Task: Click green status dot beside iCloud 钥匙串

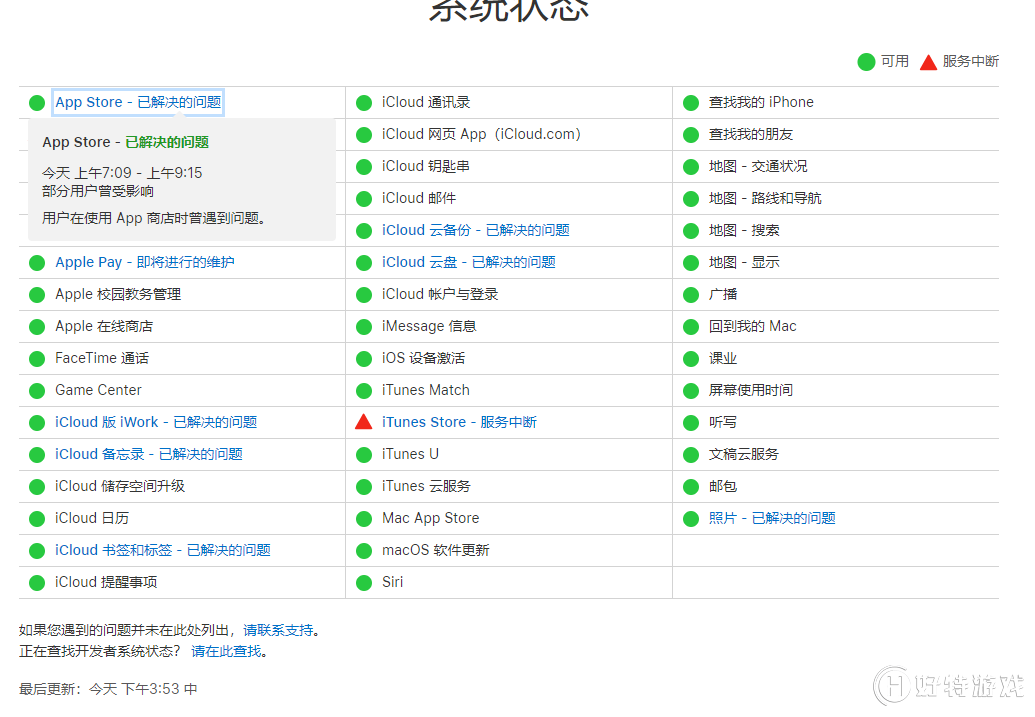Action: [364, 167]
